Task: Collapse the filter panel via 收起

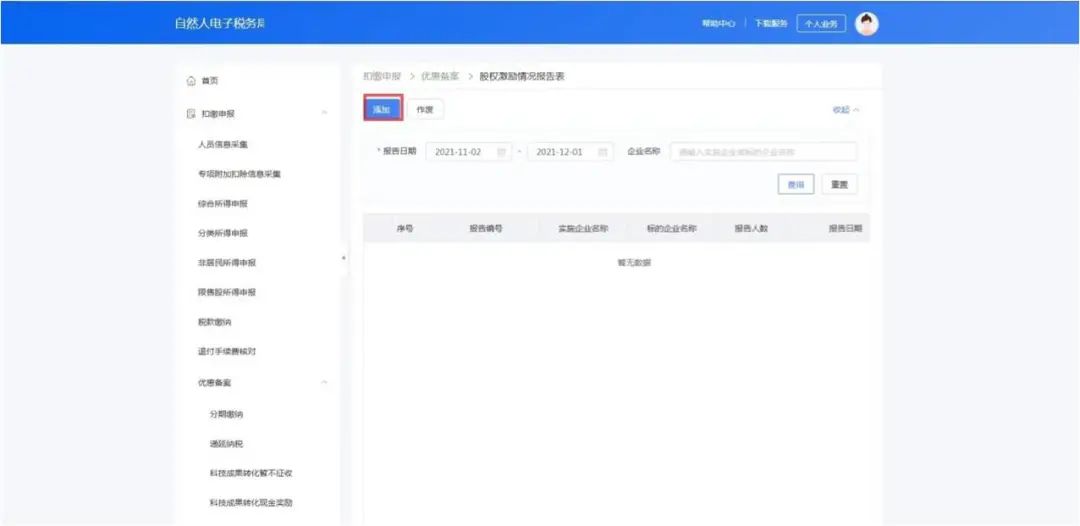Action: (846, 109)
